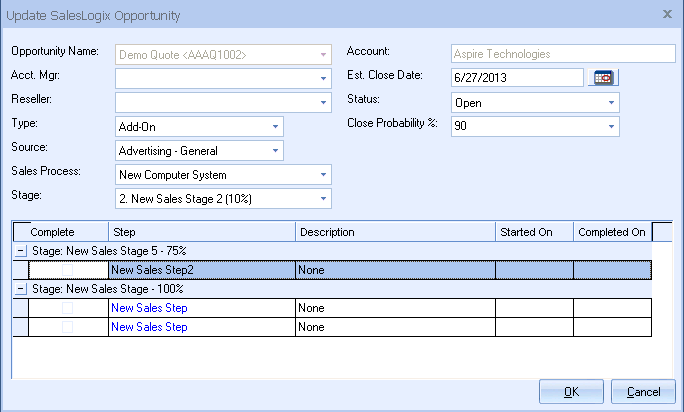Open the Sales Process dropdown

point(323,175)
